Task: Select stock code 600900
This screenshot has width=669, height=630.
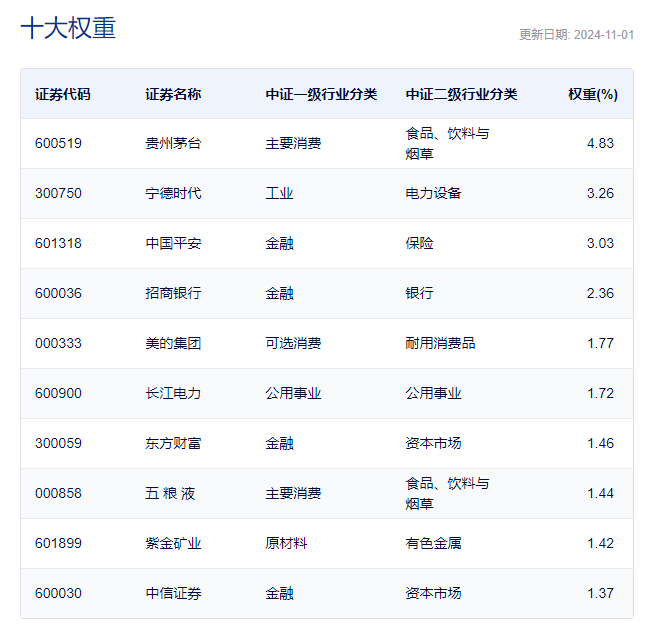Action: click(x=58, y=393)
